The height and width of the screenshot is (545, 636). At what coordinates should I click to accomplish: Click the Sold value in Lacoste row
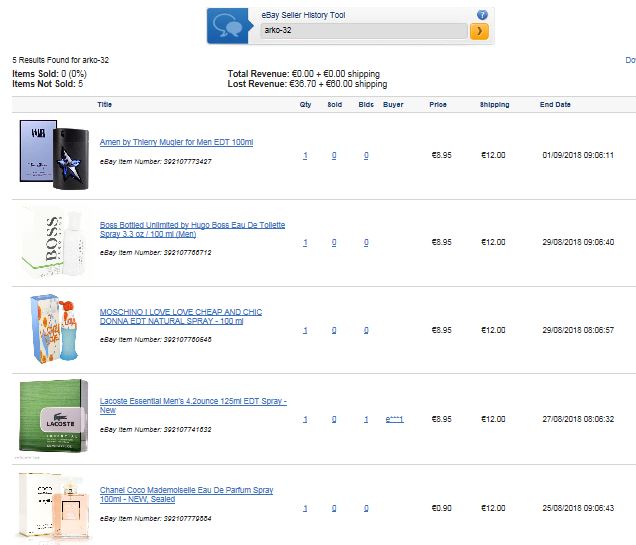(x=334, y=419)
